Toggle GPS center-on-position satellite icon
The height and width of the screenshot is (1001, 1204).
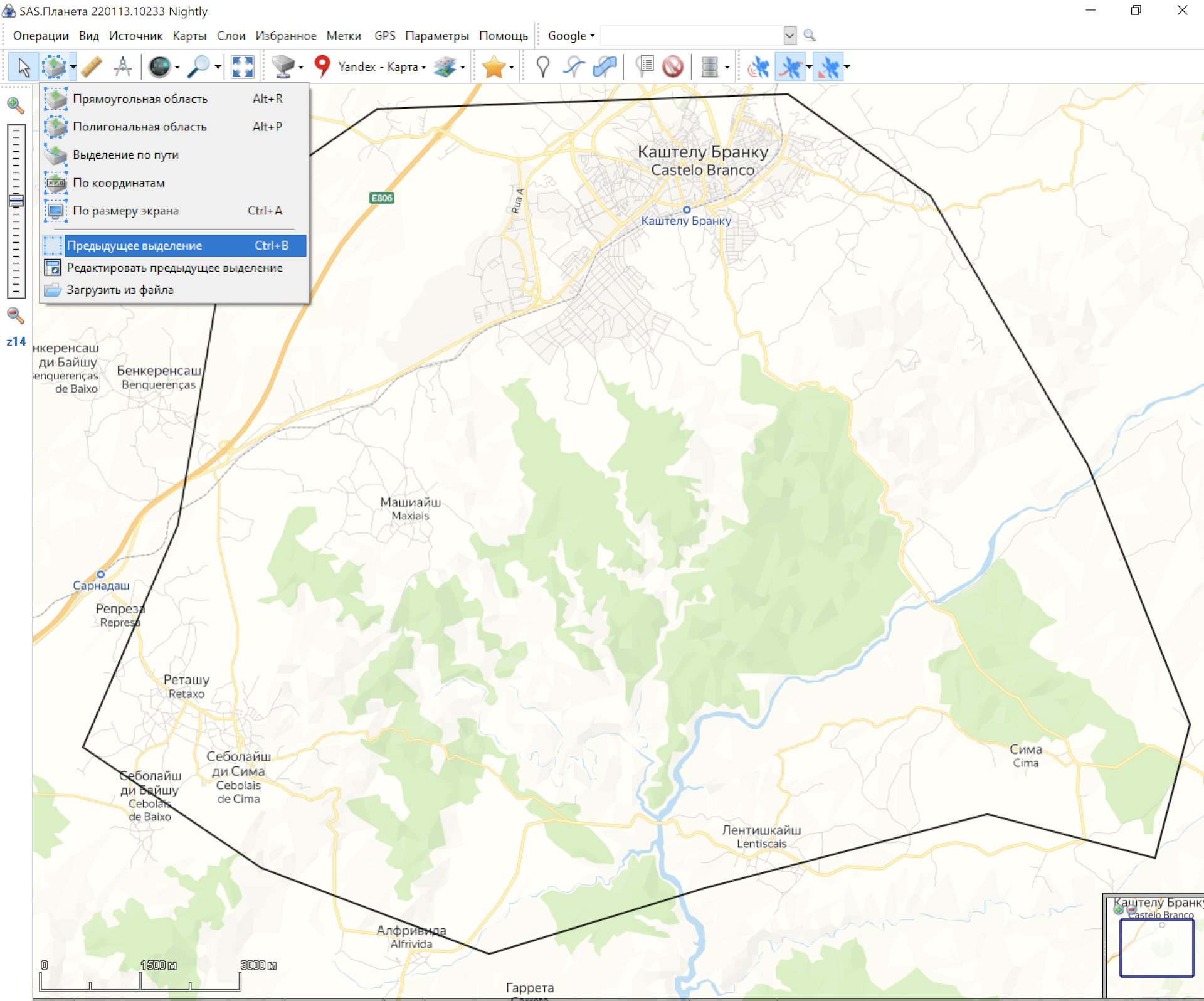point(829,66)
